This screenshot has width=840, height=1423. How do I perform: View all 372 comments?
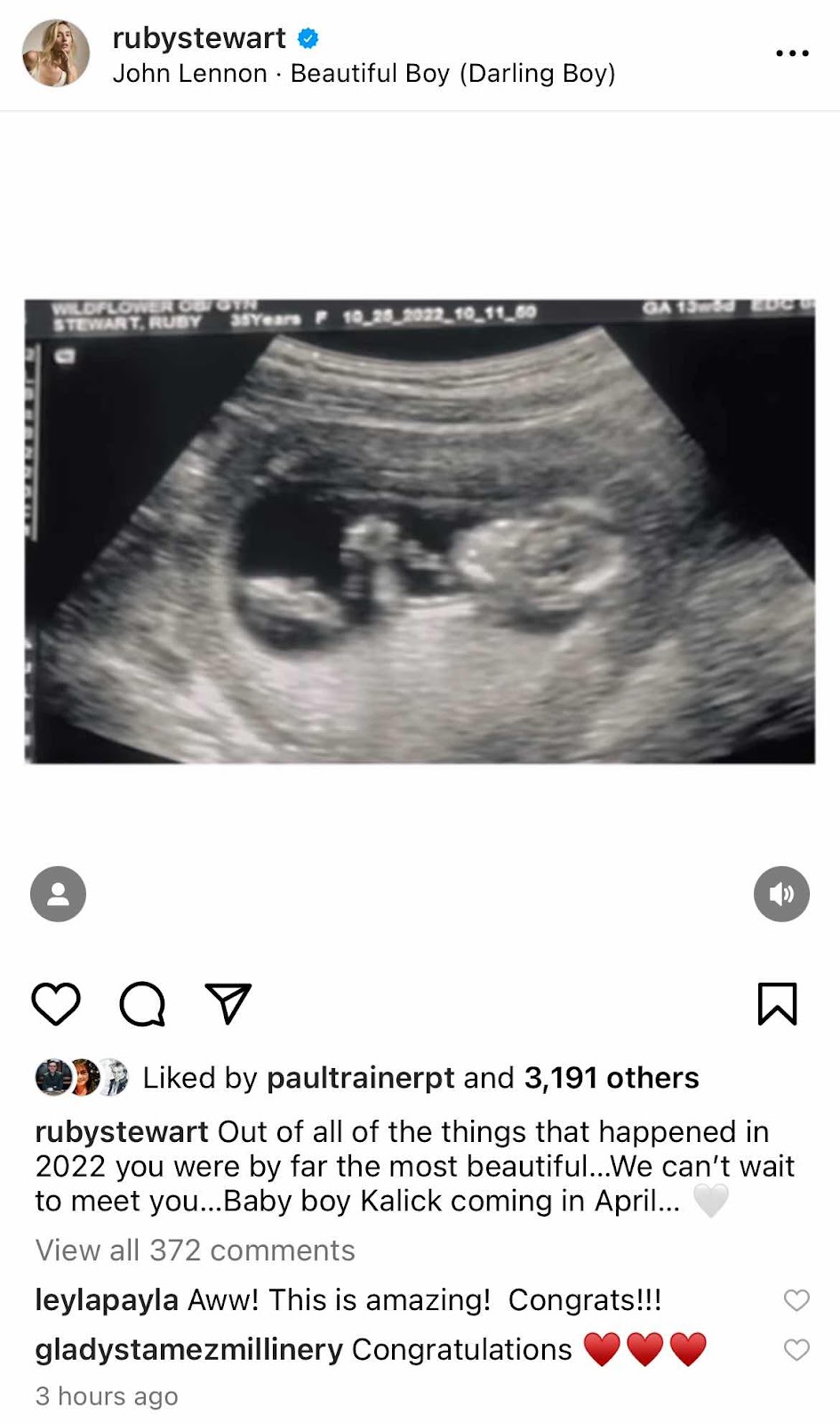pos(195,1250)
